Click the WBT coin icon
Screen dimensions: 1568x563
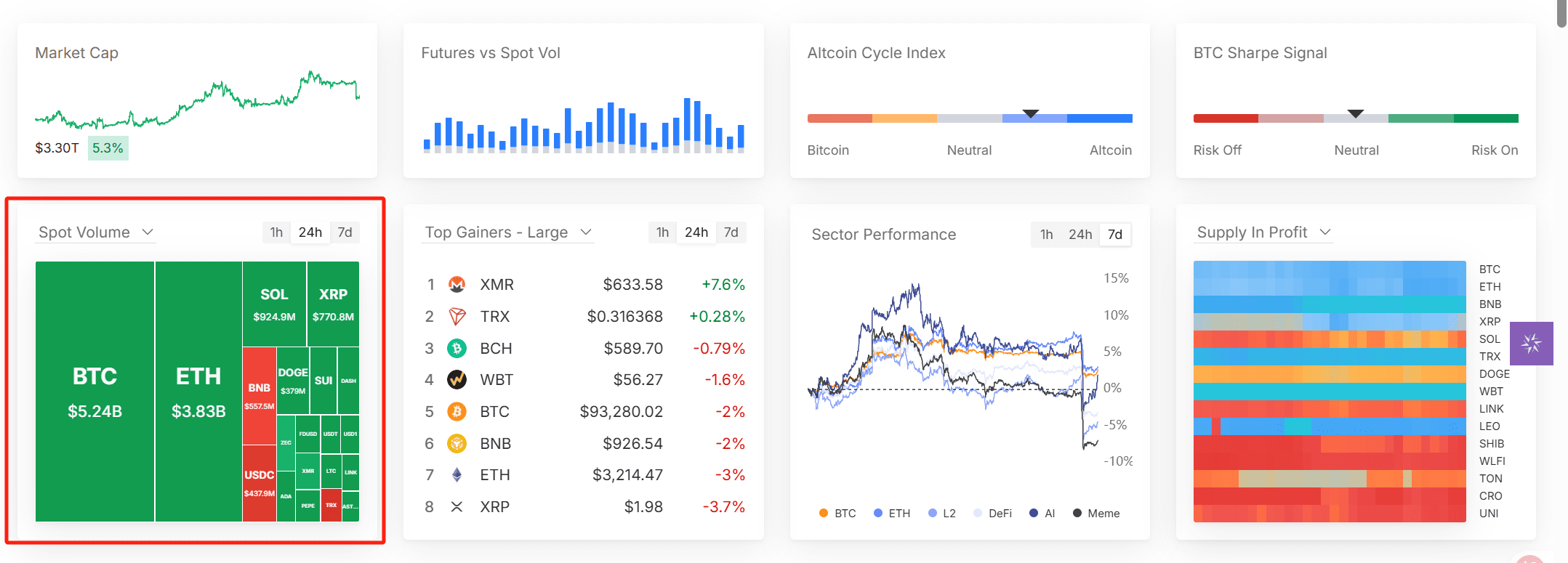457,380
